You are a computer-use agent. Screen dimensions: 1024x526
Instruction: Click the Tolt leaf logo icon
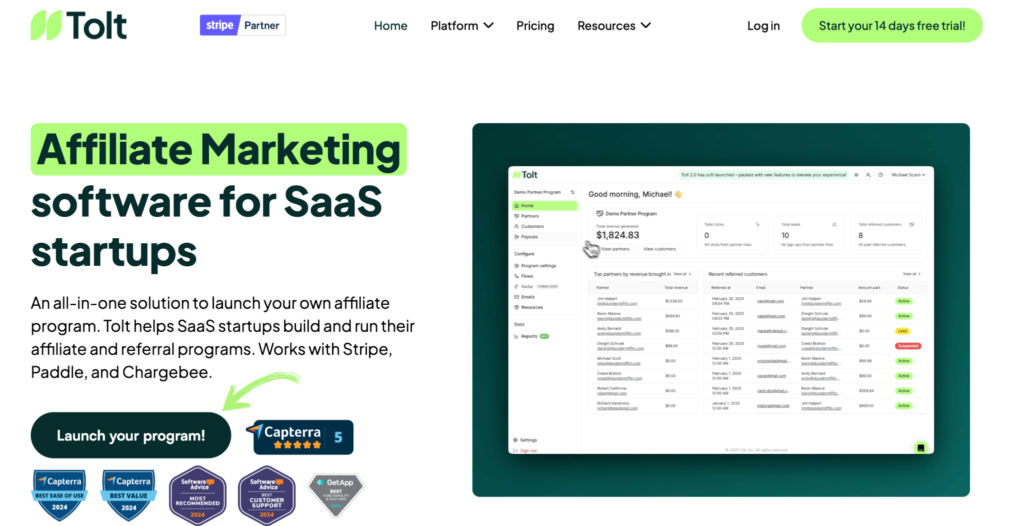tap(46, 25)
